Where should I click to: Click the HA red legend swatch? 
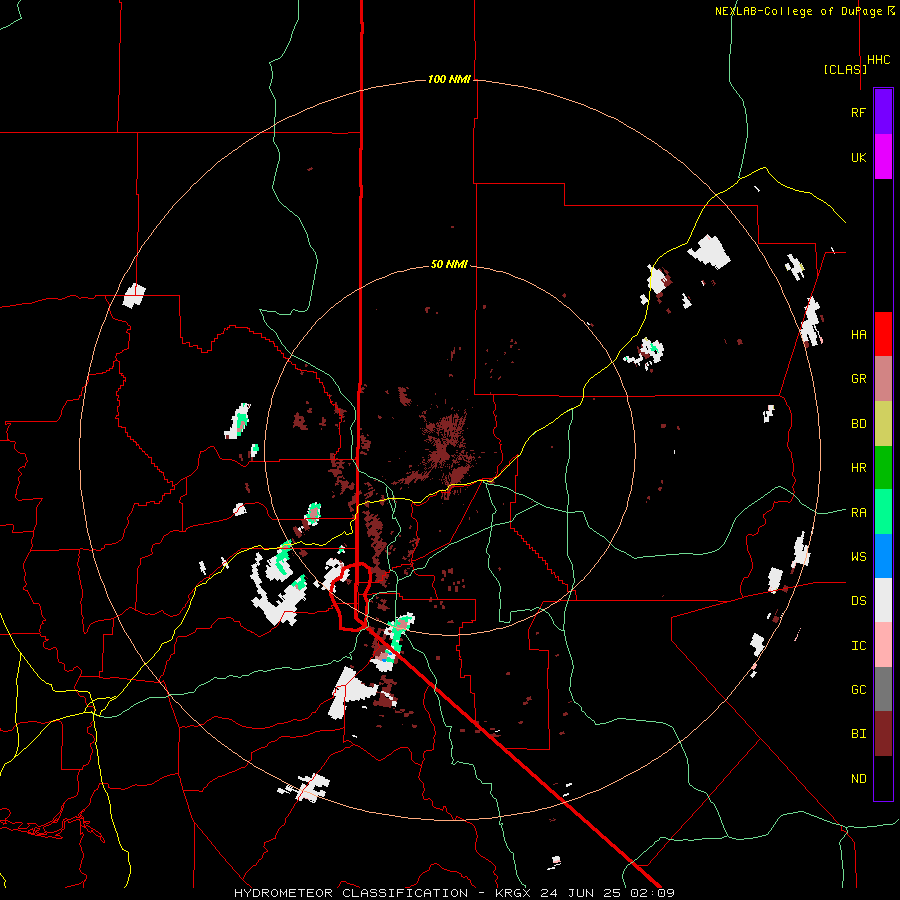(883, 334)
